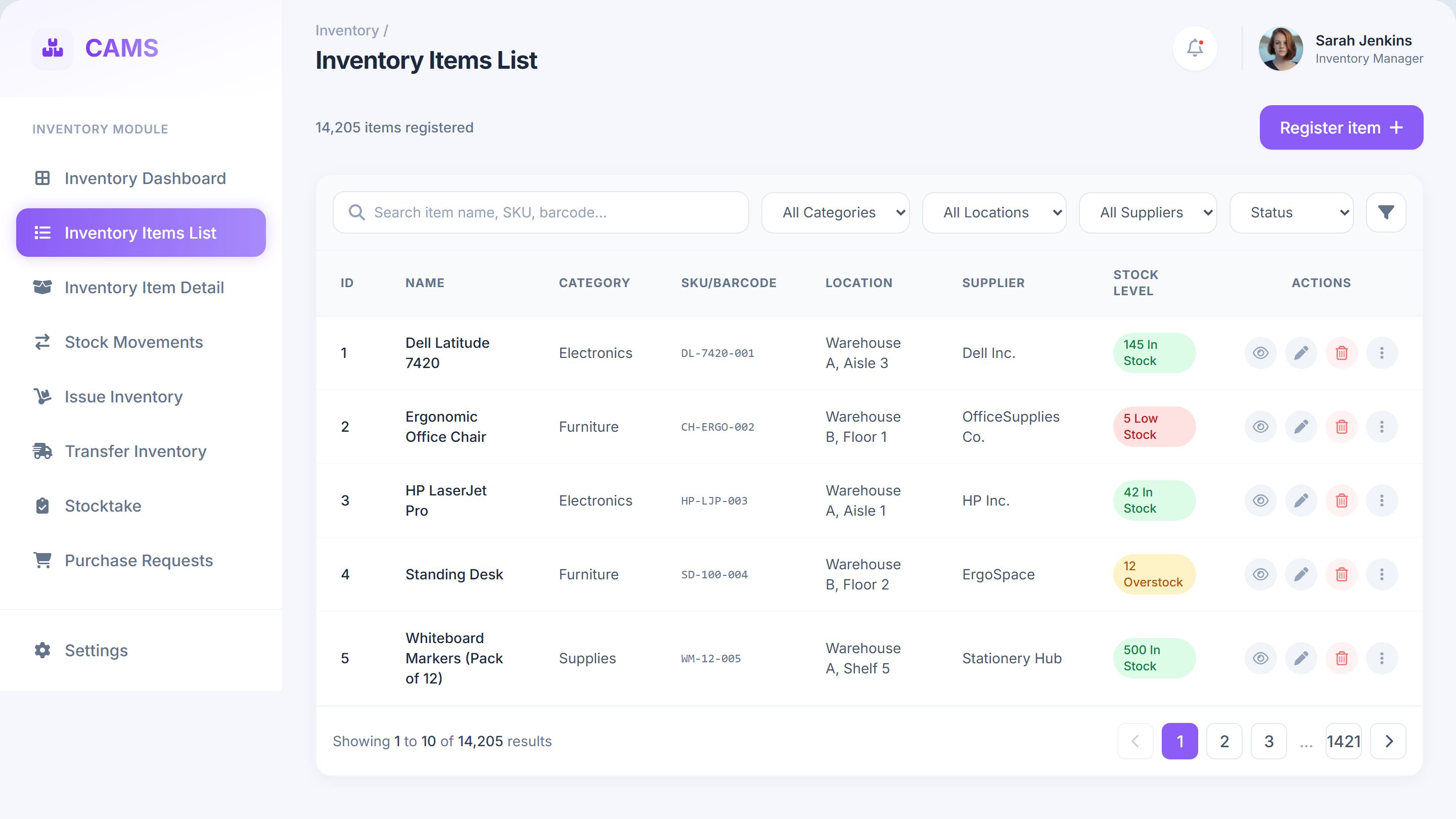Screen dimensions: 1456x819
Task: Open more actions for Dell Latitude 7420
Action: click(1382, 353)
